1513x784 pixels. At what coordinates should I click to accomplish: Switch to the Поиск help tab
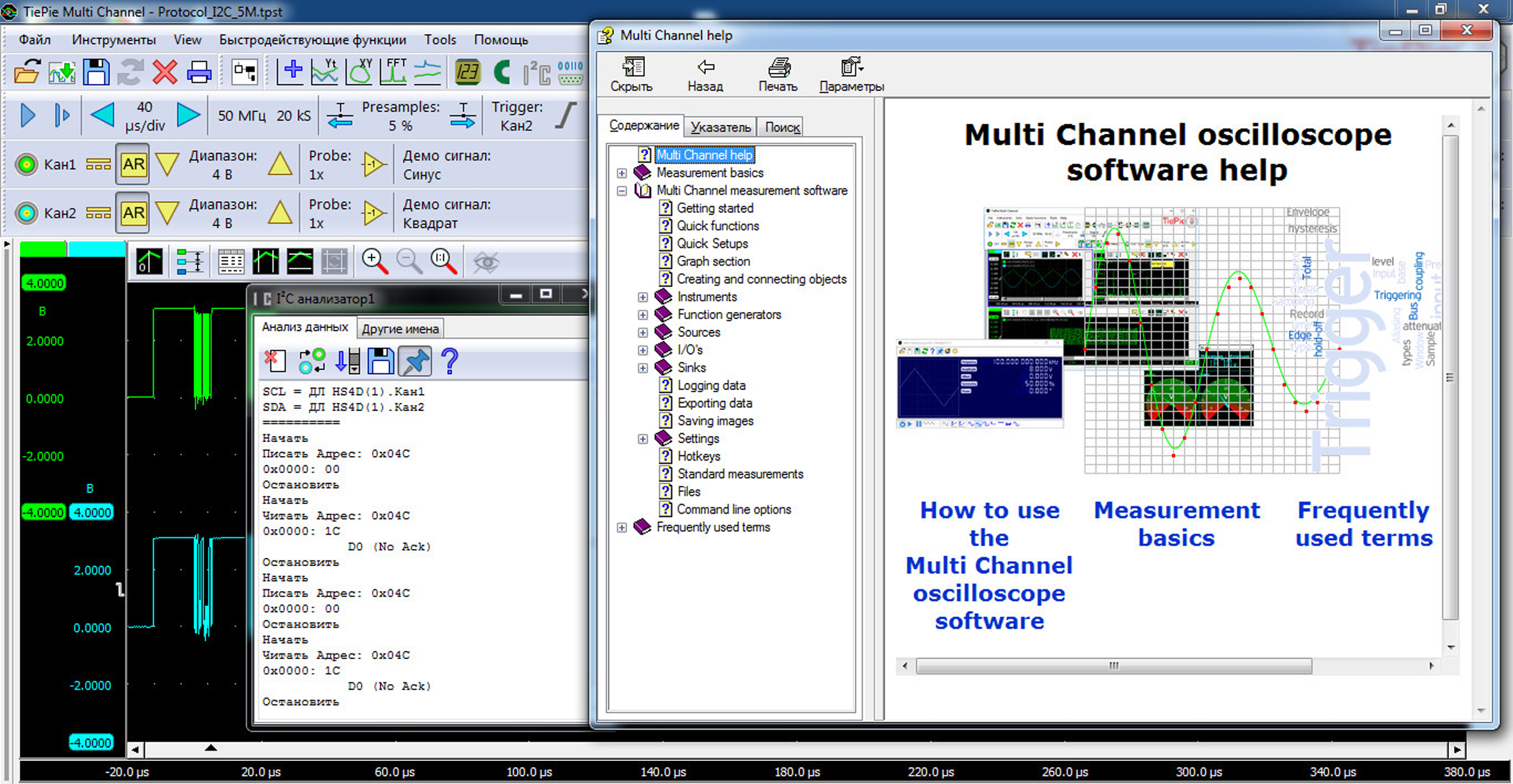pyautogui.click(x=782, y=127)
